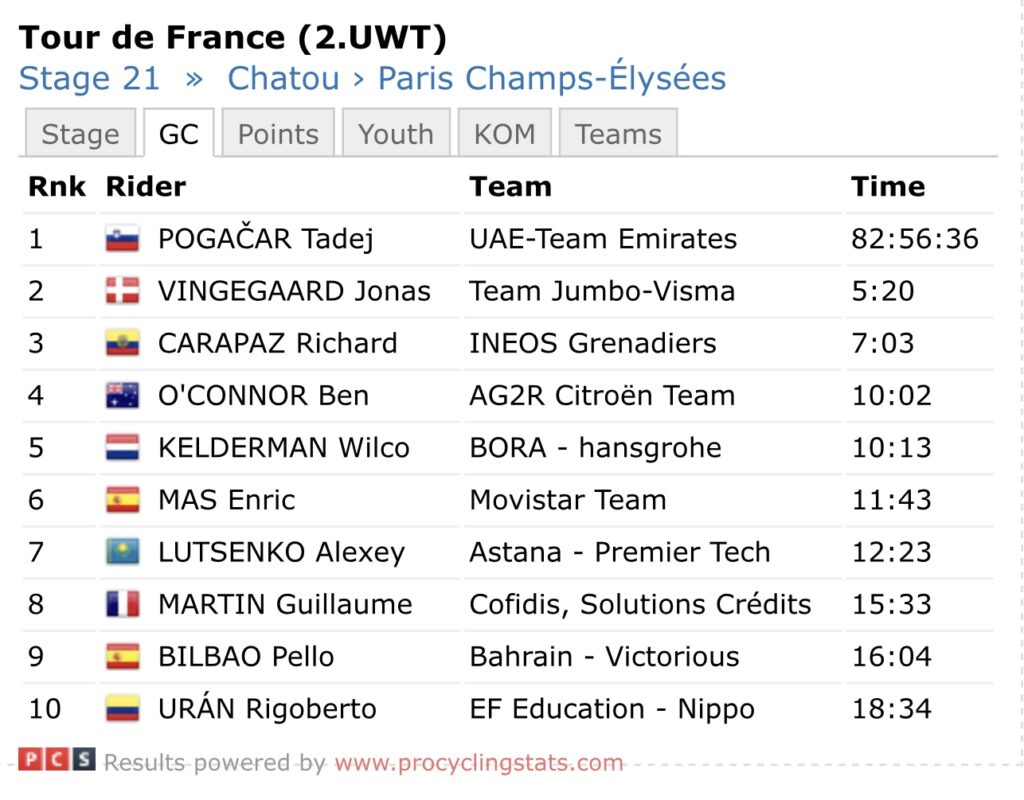1024x800 pixels.
Task: Click the Time column header
Action: (x=887, y=187)
